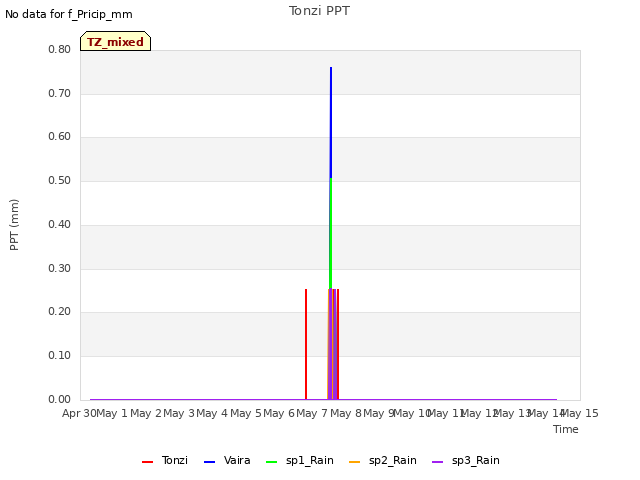This screenshot has height=480, width=640.
Task: Click the 'May 5' x-axis label
Action: 246,413
